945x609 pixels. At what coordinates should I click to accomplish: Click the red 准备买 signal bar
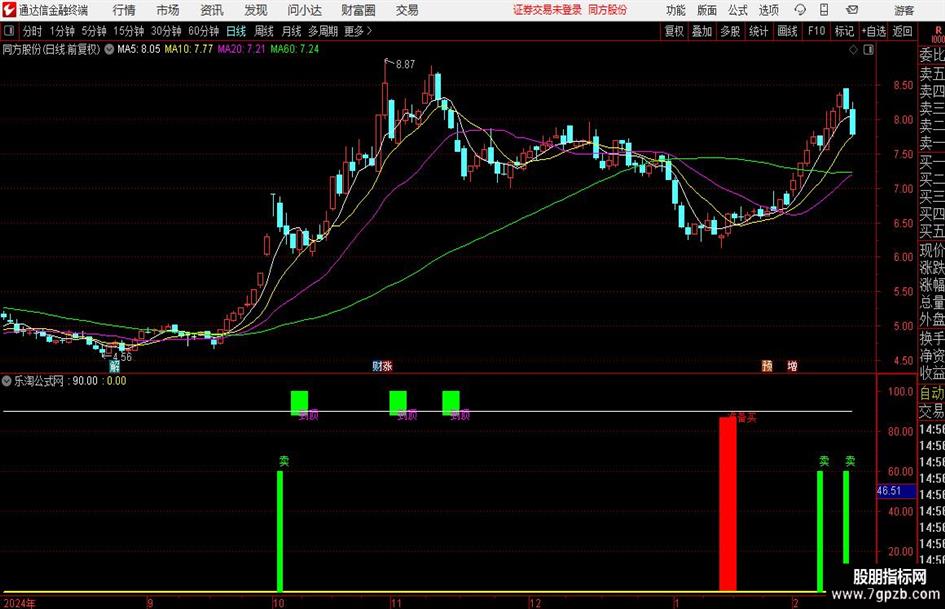click(x=727, y=503)
